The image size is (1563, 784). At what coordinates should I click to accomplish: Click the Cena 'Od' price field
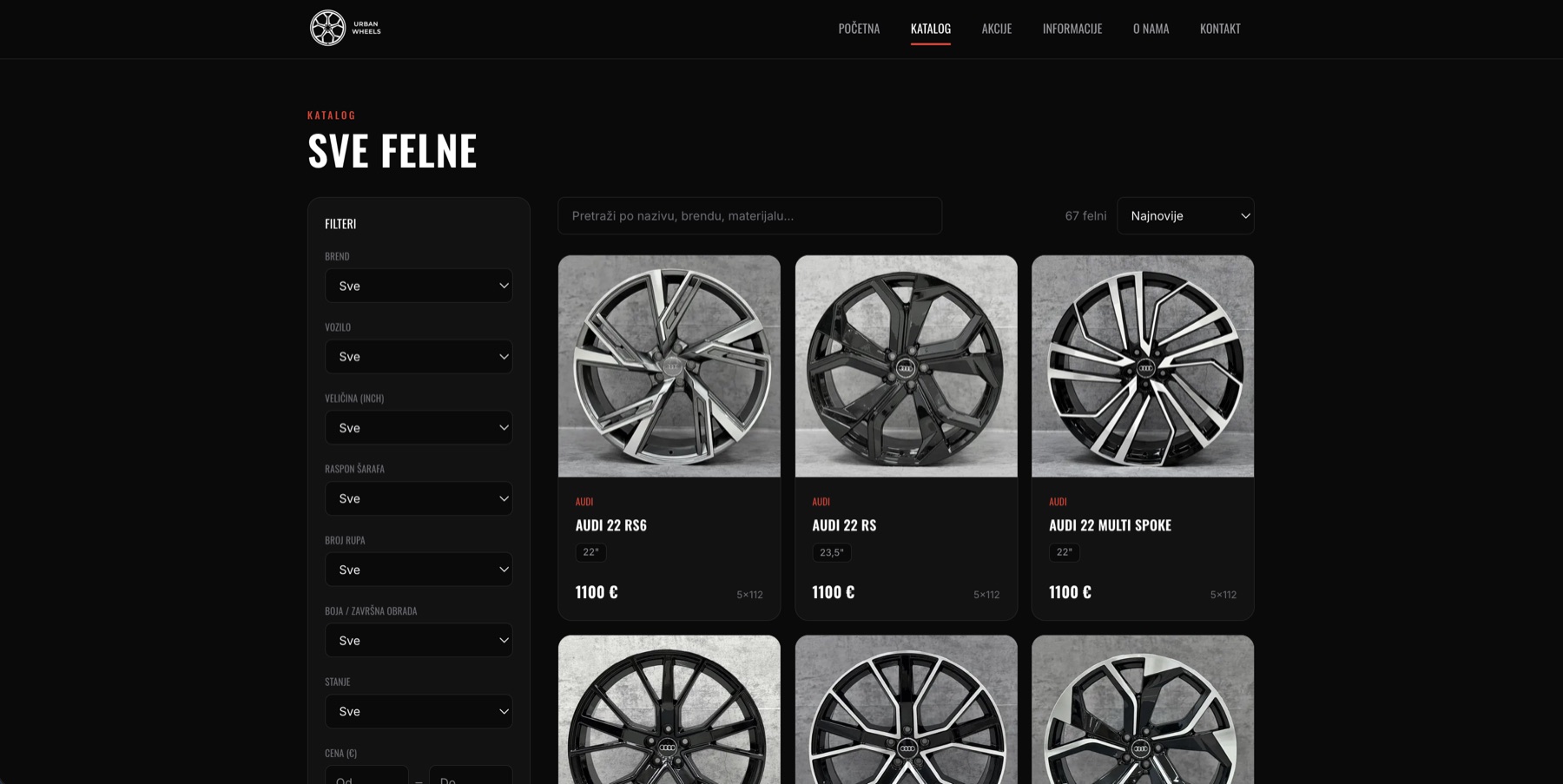(366, 775)
